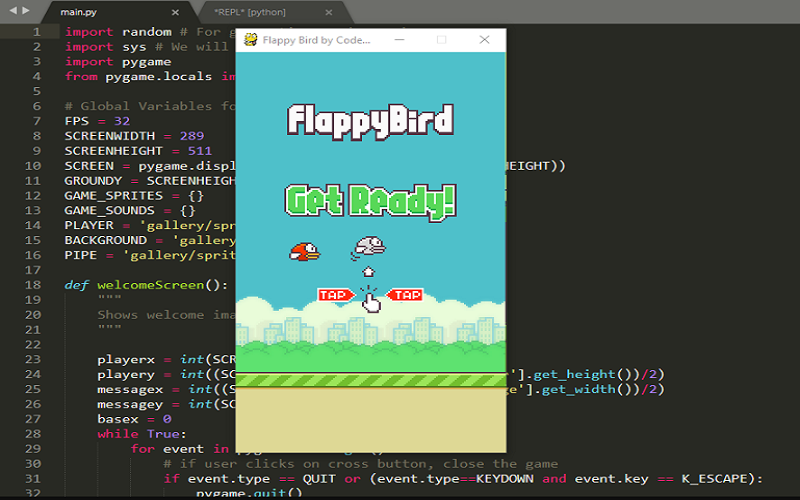Click the red bird sprite in game
This screenshot has height=500, width=800.
305,252
